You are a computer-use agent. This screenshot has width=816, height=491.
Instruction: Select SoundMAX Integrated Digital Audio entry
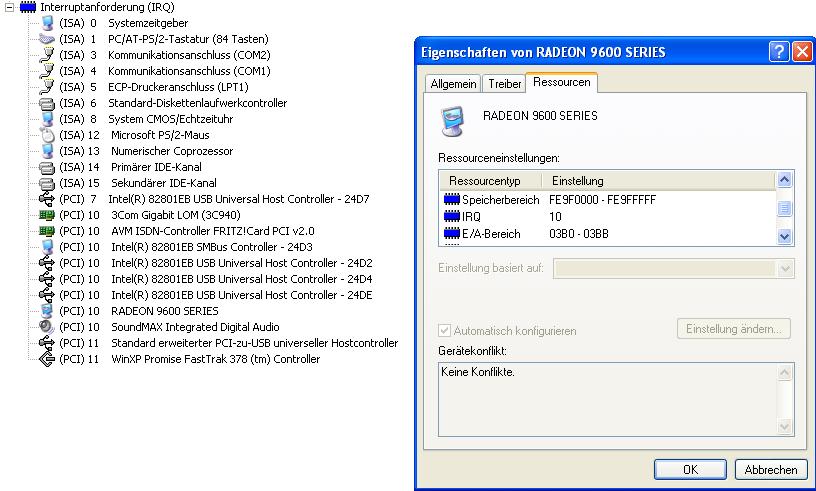click(195, 327)
